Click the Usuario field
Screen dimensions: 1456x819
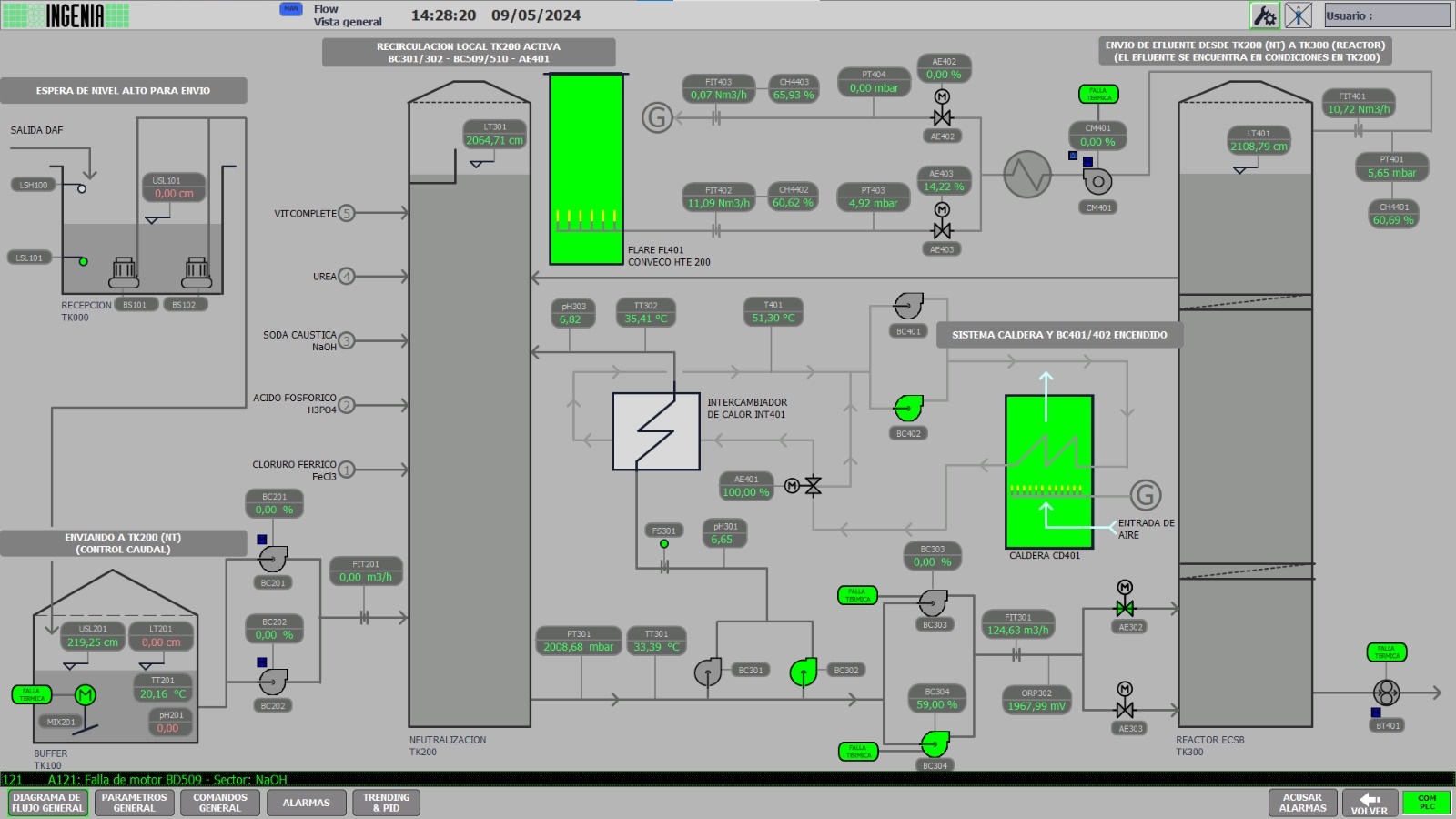tap(1387, 15)
